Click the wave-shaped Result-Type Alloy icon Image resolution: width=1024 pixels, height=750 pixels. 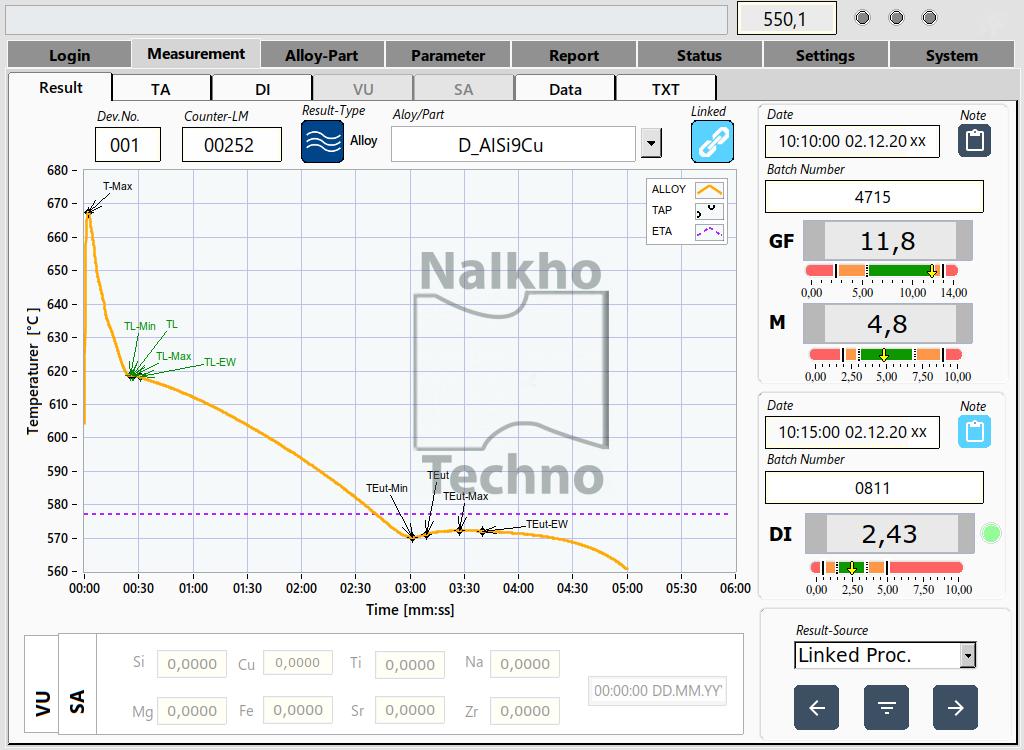point(323,141)
